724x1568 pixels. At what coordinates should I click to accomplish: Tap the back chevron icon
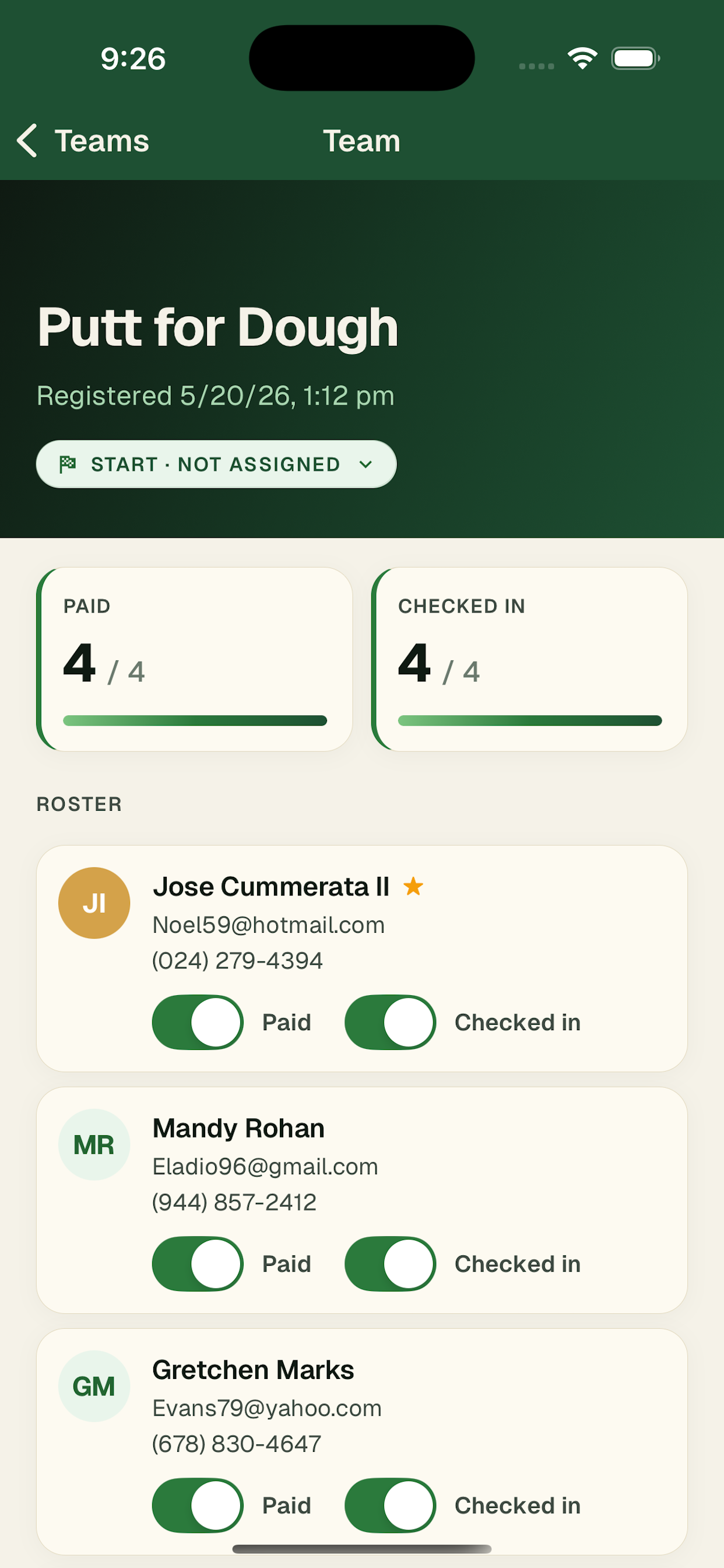coord(27,141)
